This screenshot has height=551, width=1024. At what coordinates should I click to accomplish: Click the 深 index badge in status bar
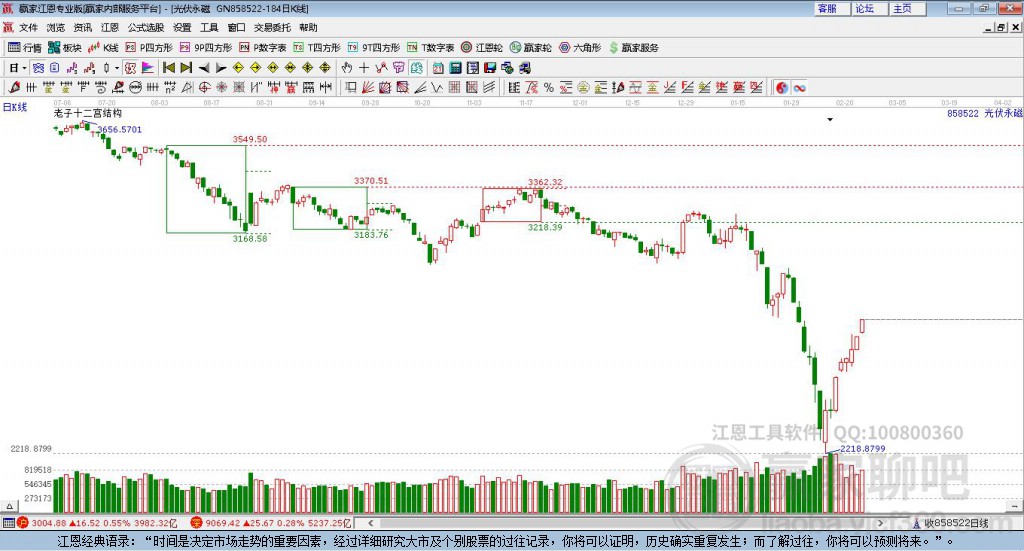point(196,523)
